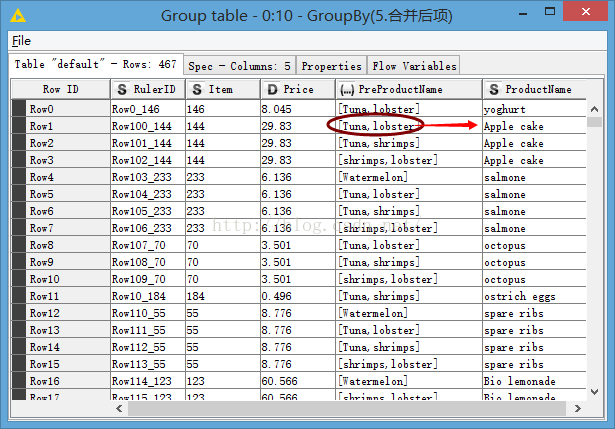The height and width of the screenshot is (429, 615).
Task: Select the Row10 row header
Action: (61, 279)
